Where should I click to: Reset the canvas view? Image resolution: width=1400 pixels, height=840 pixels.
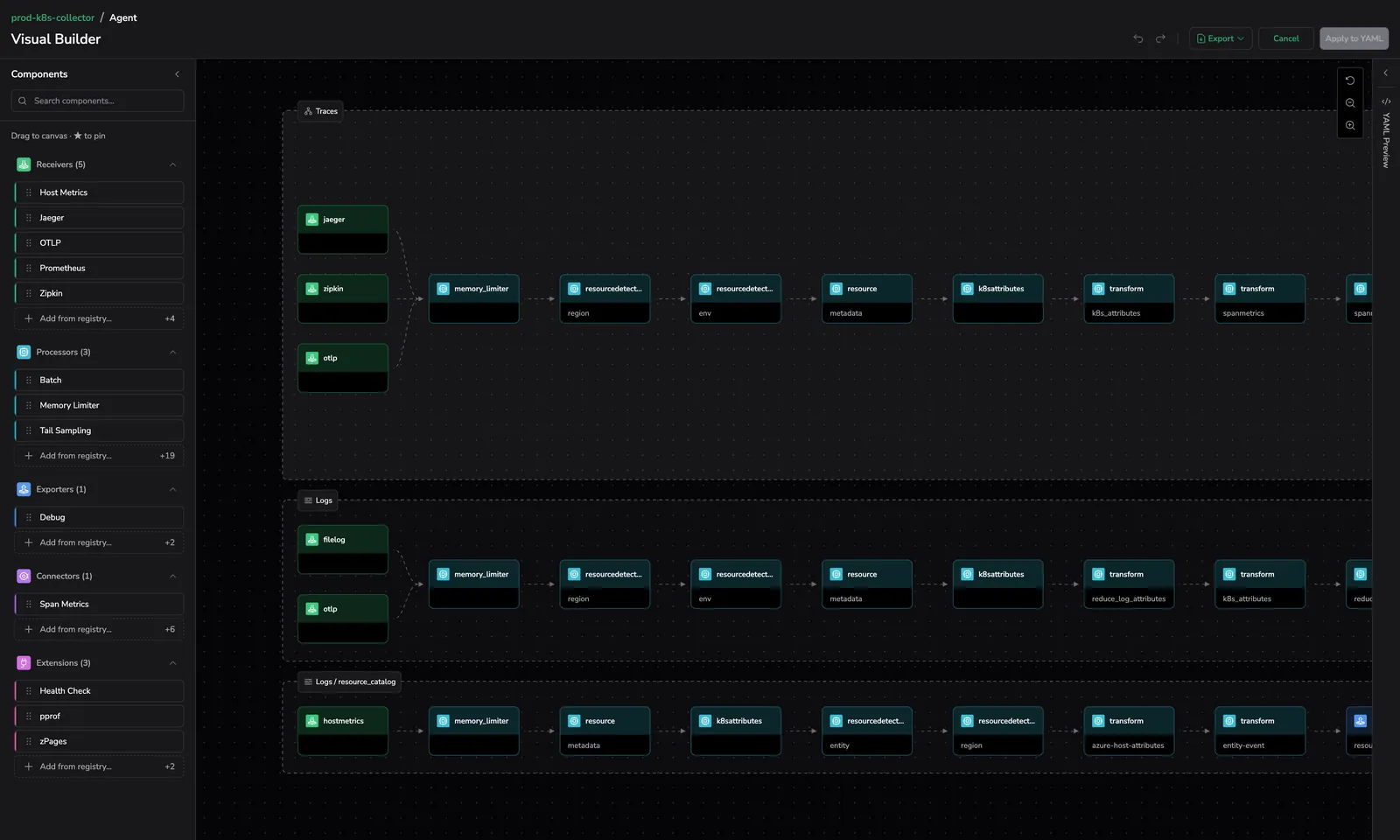[1350, 80]
